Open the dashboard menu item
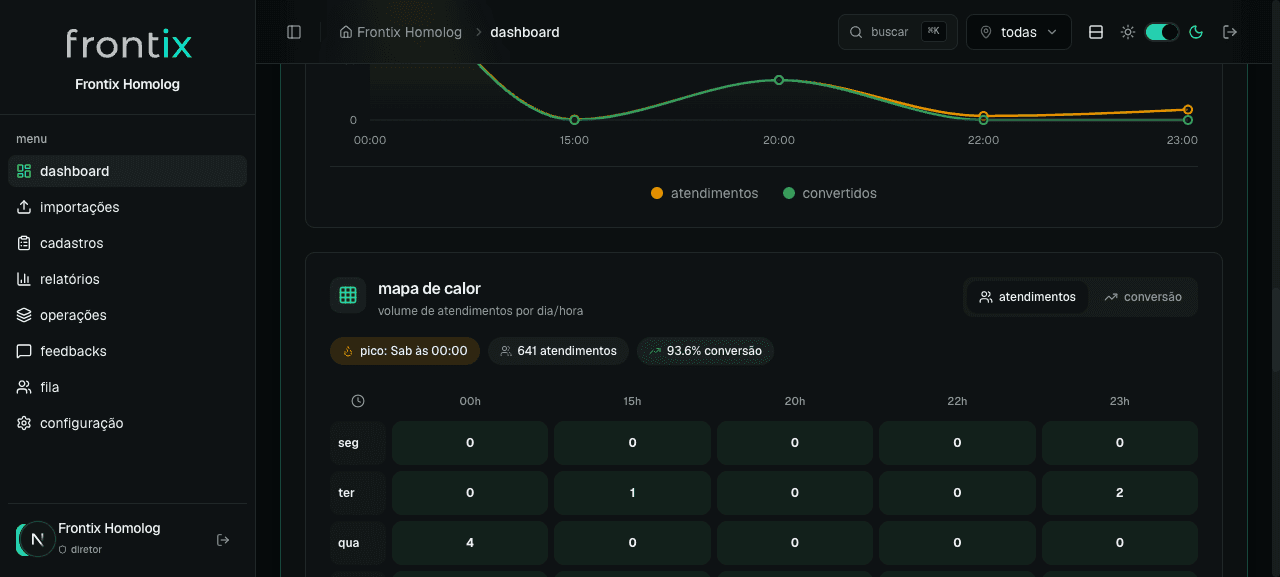Image resolution: width=1280 pixels, height=577 pixels. (127, 171)
